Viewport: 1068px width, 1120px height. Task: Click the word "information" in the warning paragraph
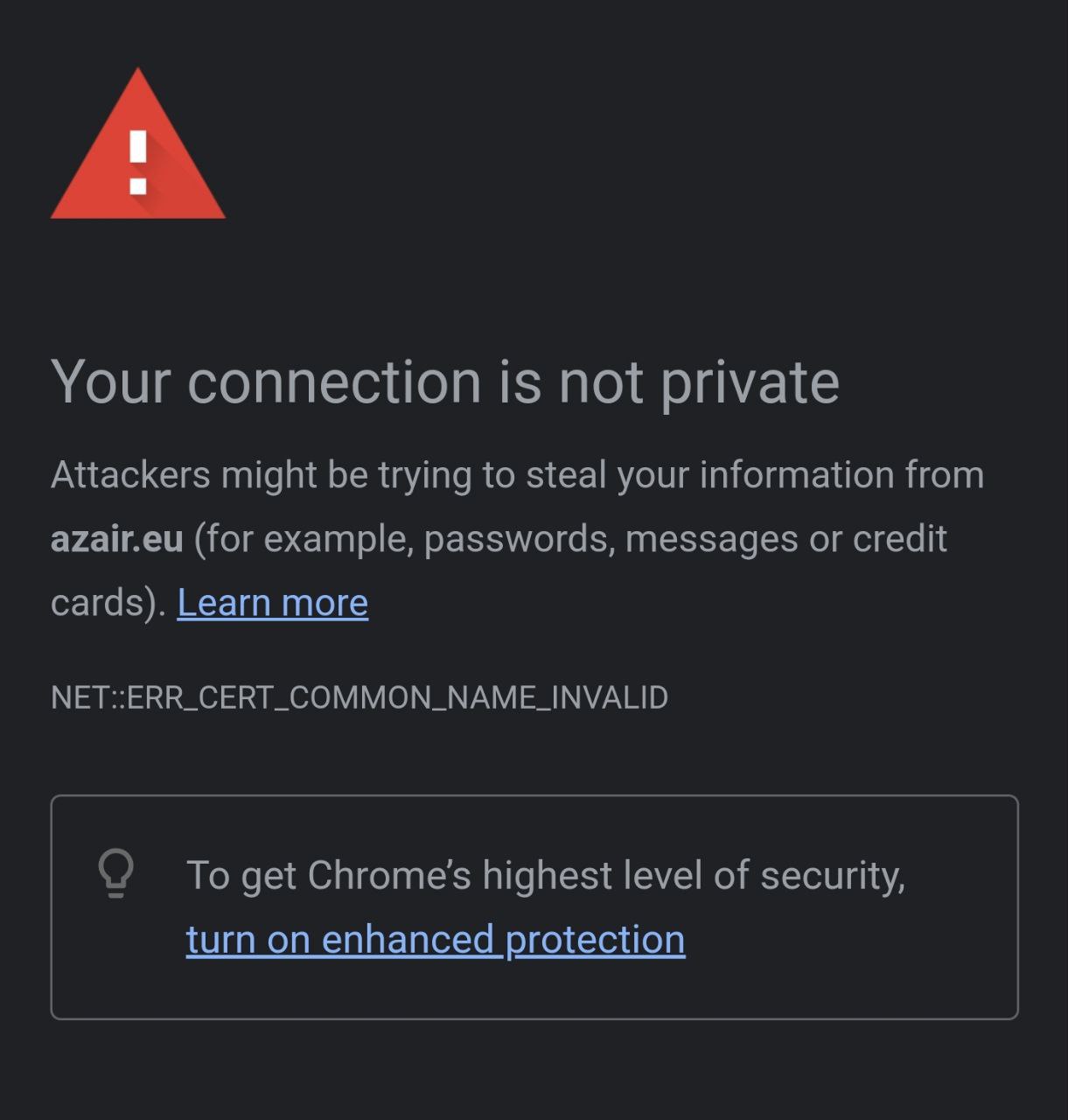(797, 475)
